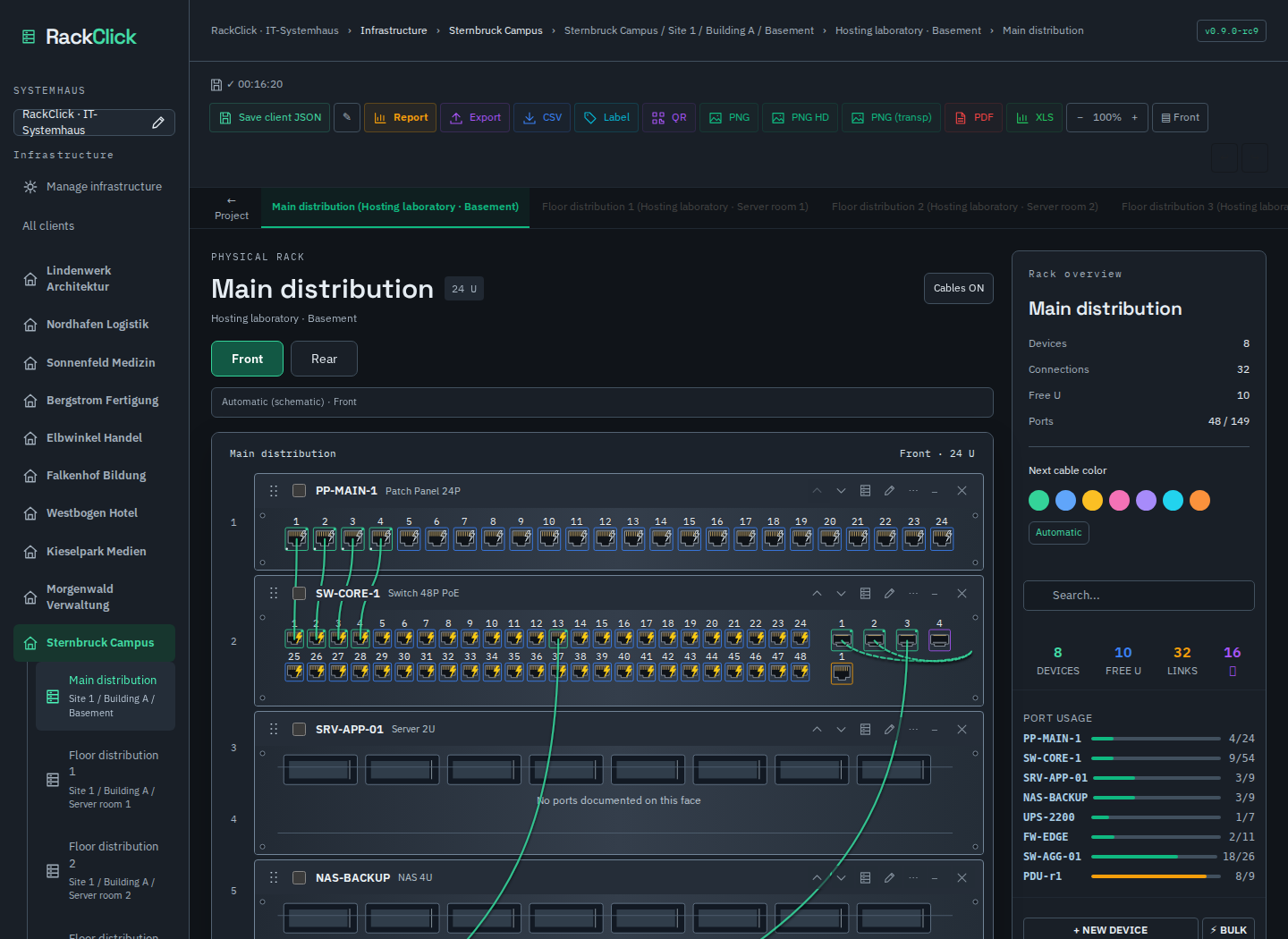Go back to Project
1288x939 pixels.
pyautogui.click(x=232, y=208)
